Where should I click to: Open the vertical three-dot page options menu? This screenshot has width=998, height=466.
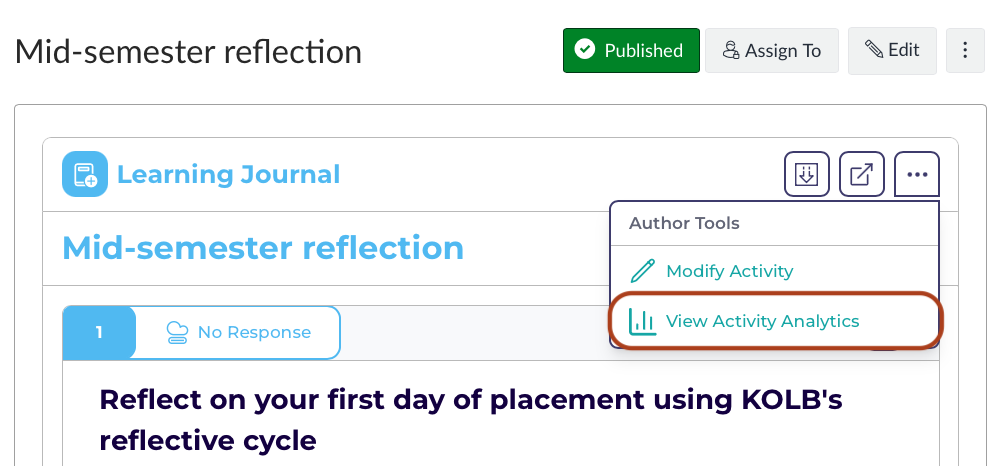pyautogui.click(x=965, y=50)
